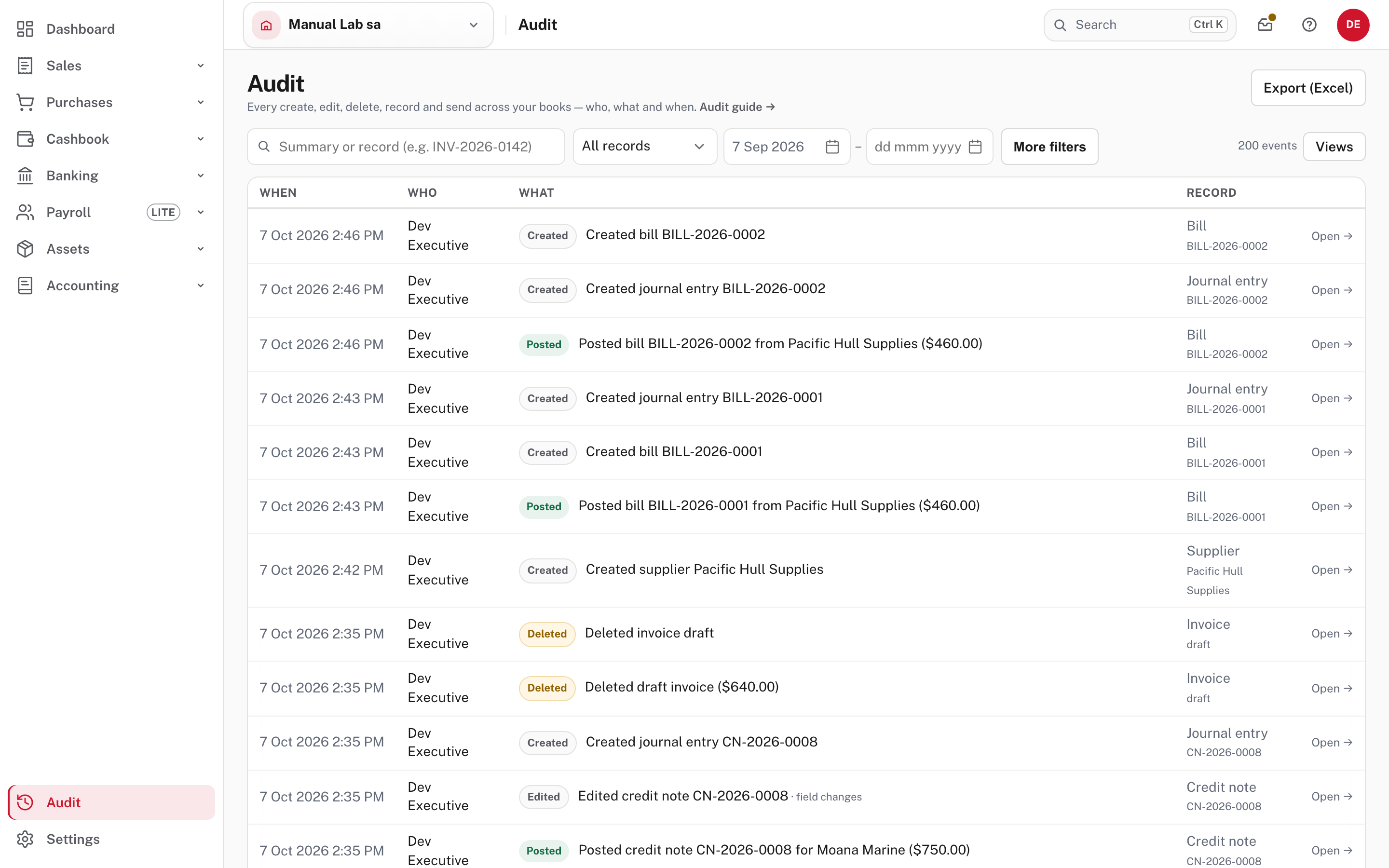Click the Cashbook wallet icon
The image size is (1389, 868).
(25, 139)
